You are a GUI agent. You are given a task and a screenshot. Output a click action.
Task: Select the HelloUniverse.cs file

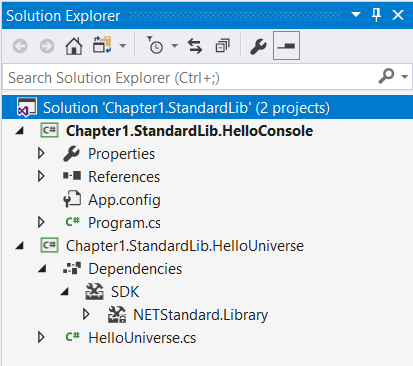142,338
